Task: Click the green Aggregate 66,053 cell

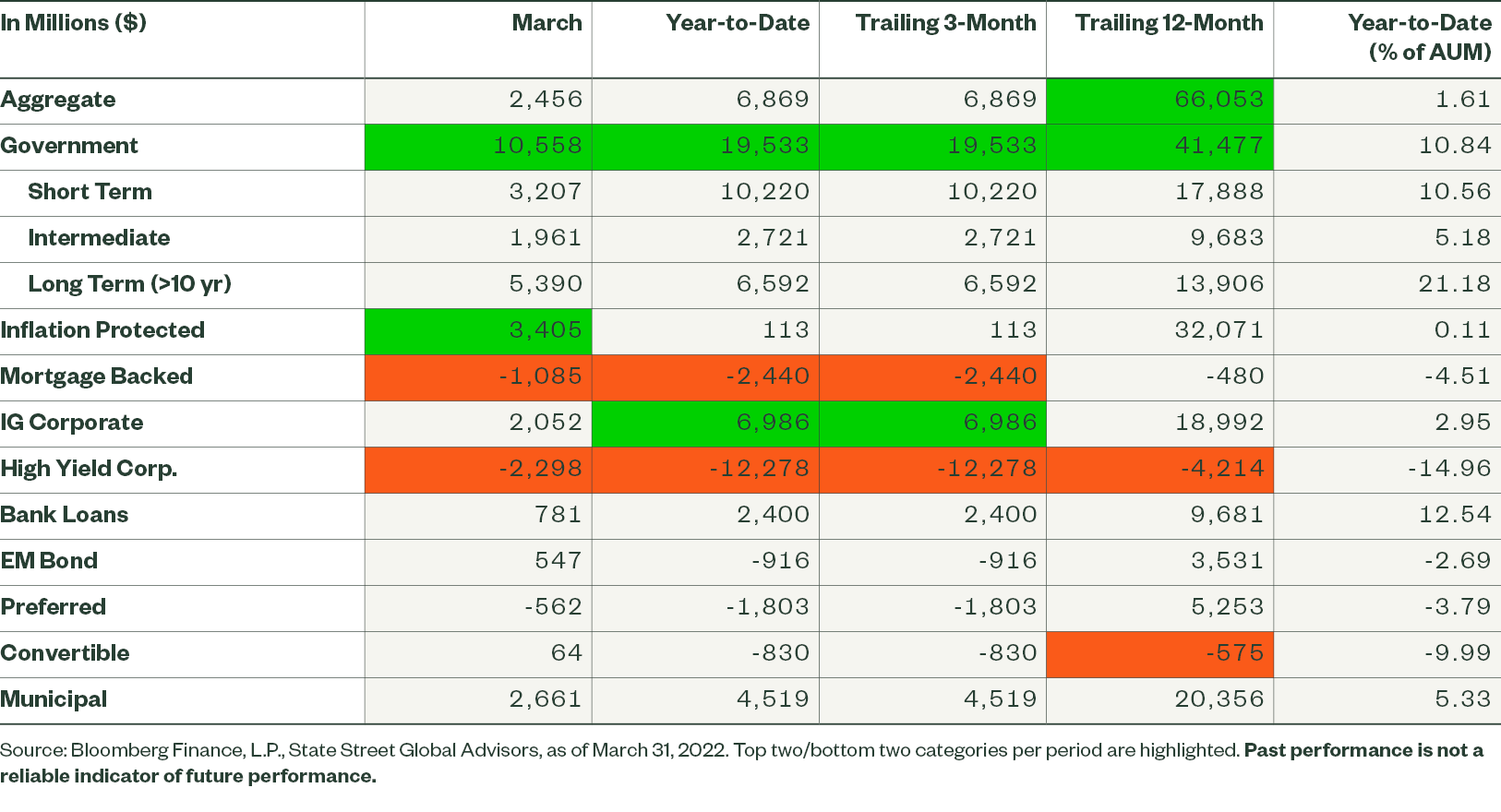Action: pos(1219,100)
